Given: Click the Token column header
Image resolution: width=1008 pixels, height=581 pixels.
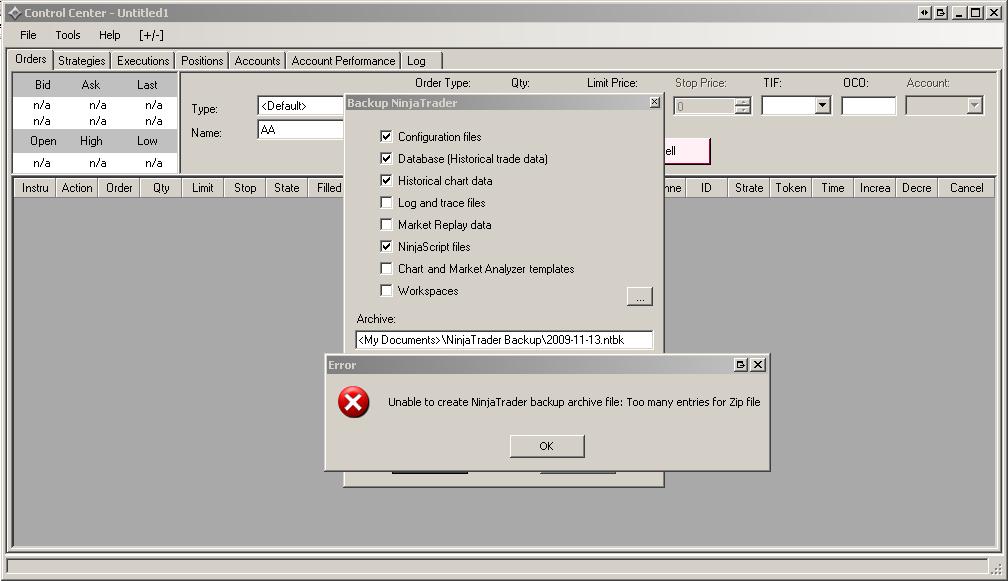Looking at the screenshot, I should (x=791, y=188).
